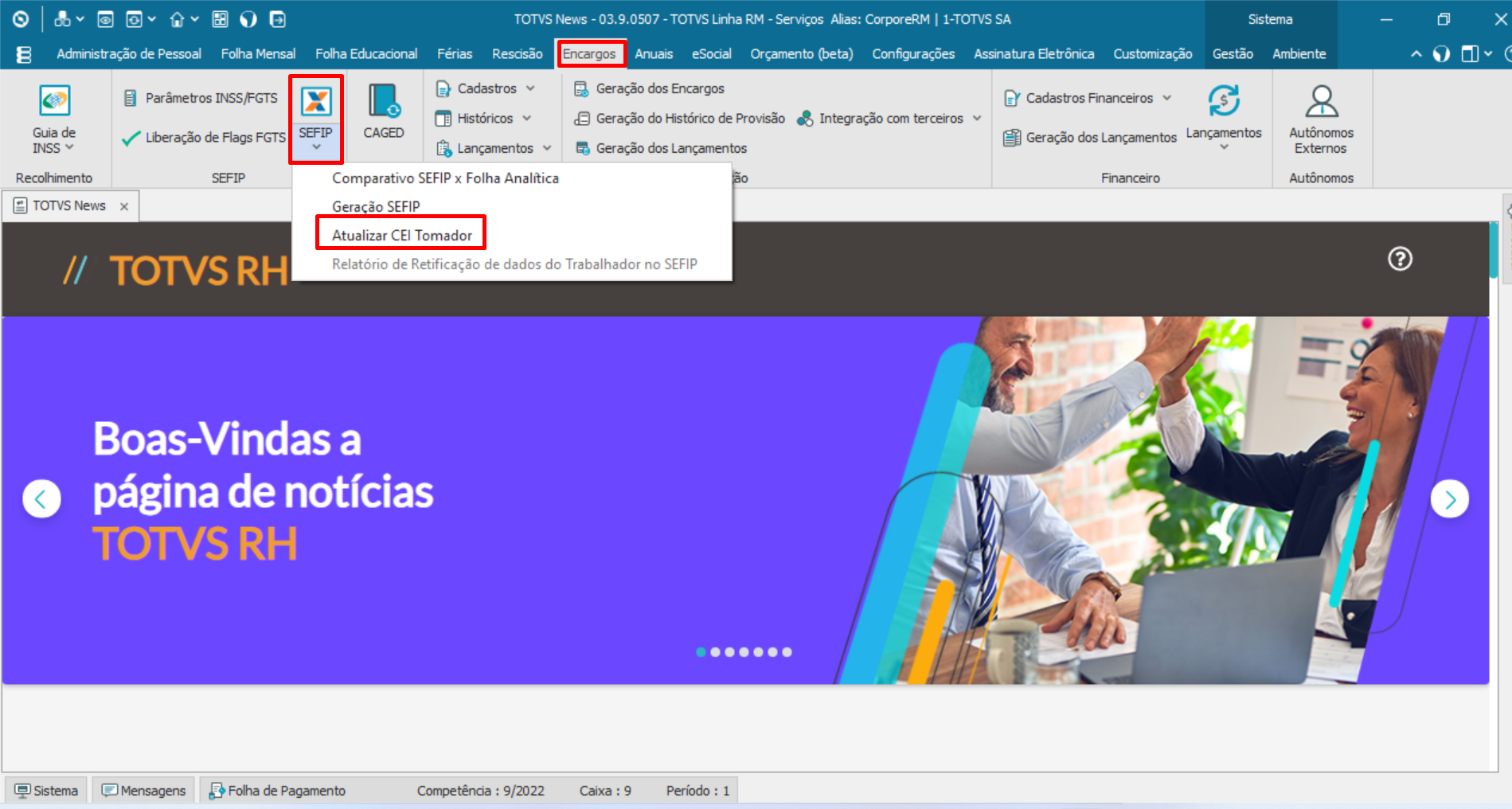The height and width of the screenshot is (809, 1512).
Task: Open Sistema in the status bar
Action: pyautogui.click(x=47, y=791)
